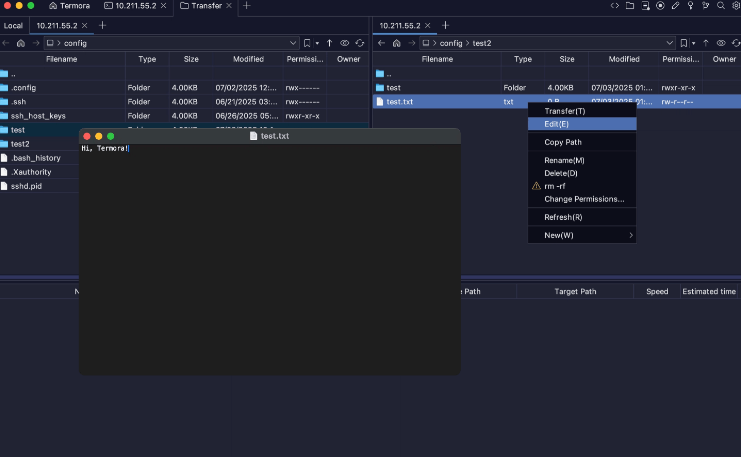The image size is (741, 457).
Task: Click test2 breadcrumb in right pane path
Action: tap(482, 43)
